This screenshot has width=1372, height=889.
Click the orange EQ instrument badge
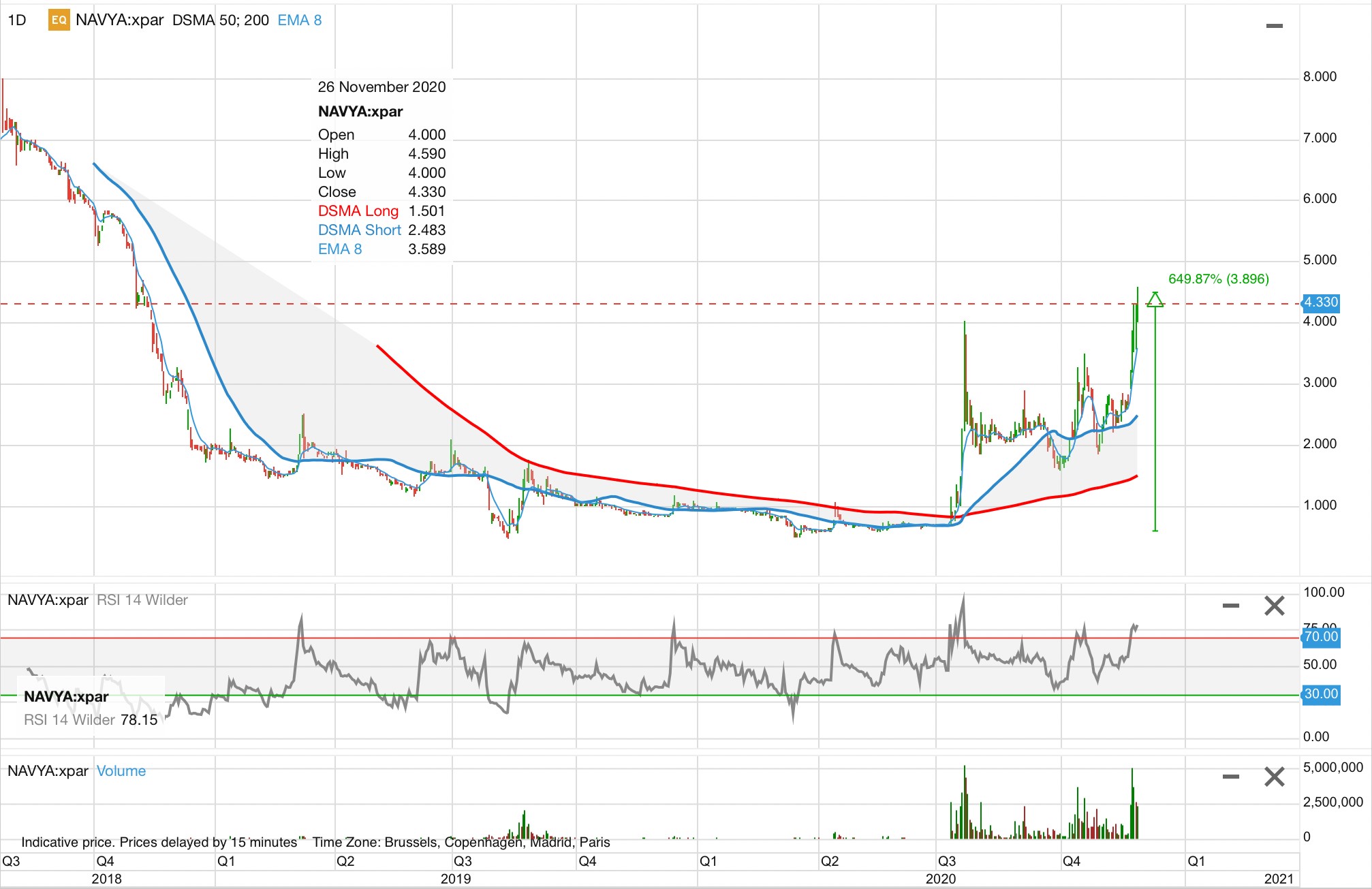(x=59, y=20)
